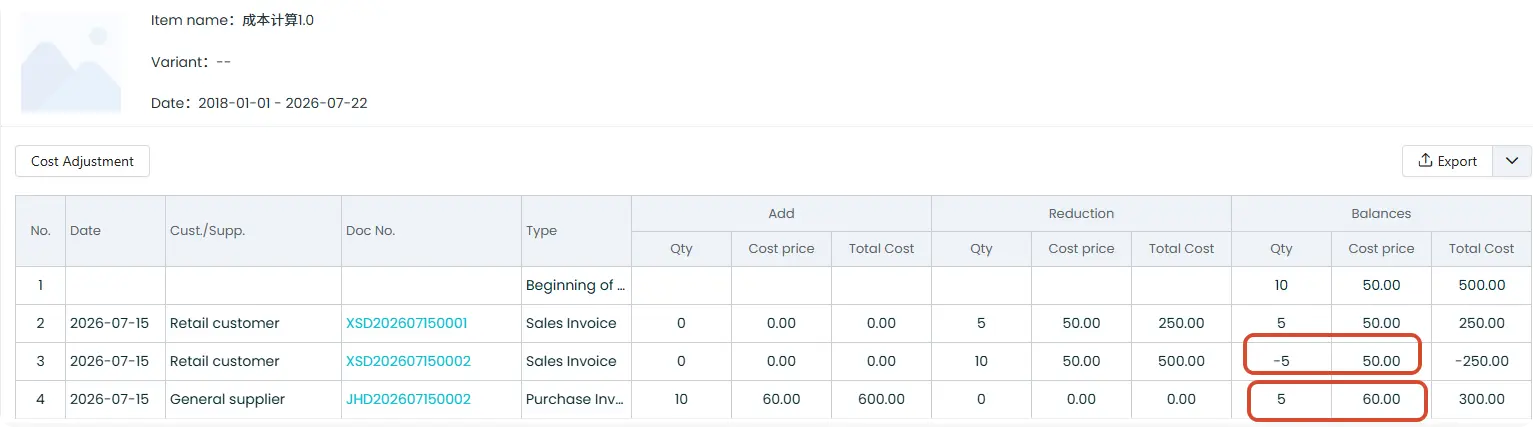Click the Reduction group header
This screenshot has height=427, width=1533.
1081,213
